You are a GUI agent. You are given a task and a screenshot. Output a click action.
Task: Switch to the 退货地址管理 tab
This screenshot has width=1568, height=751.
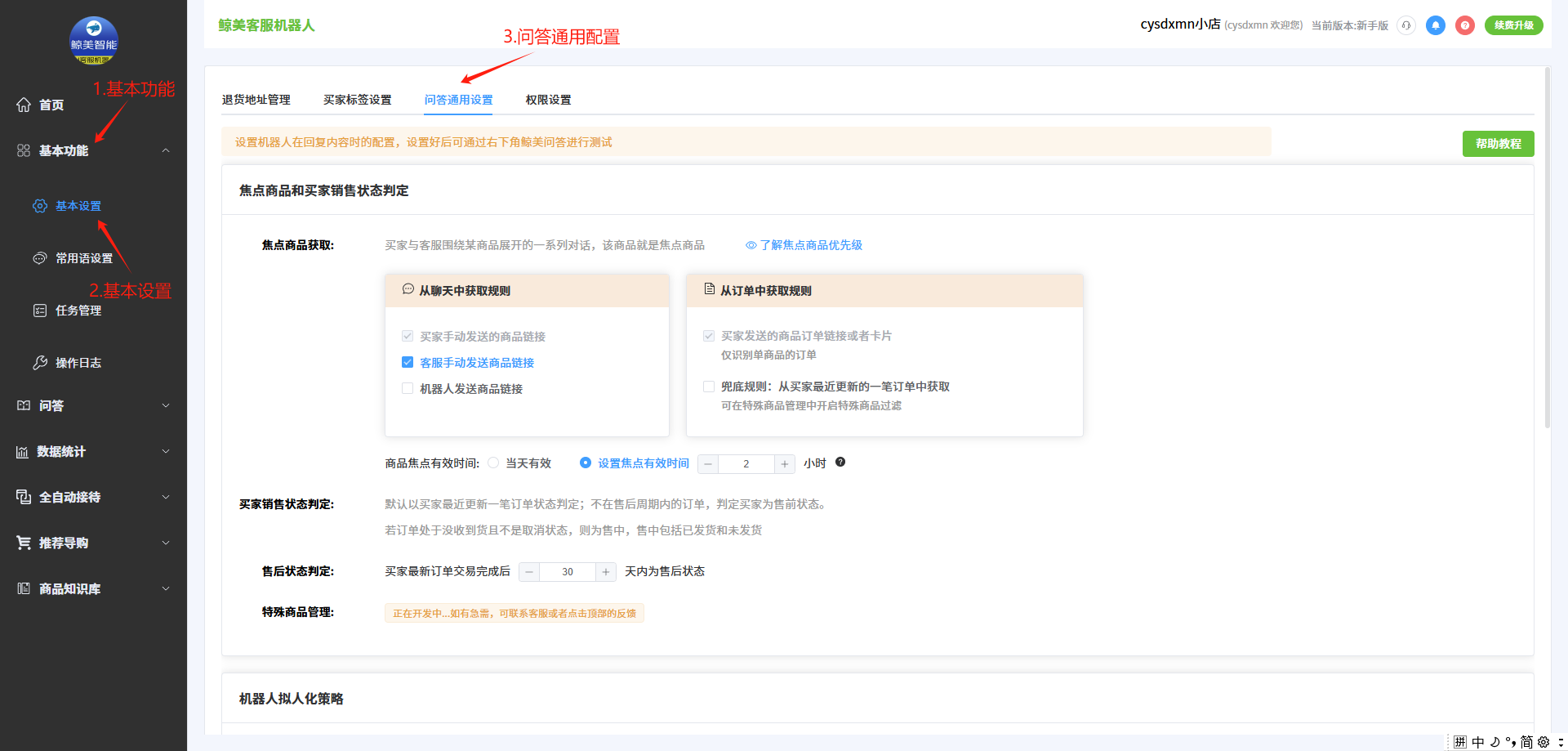coord(256,100)
